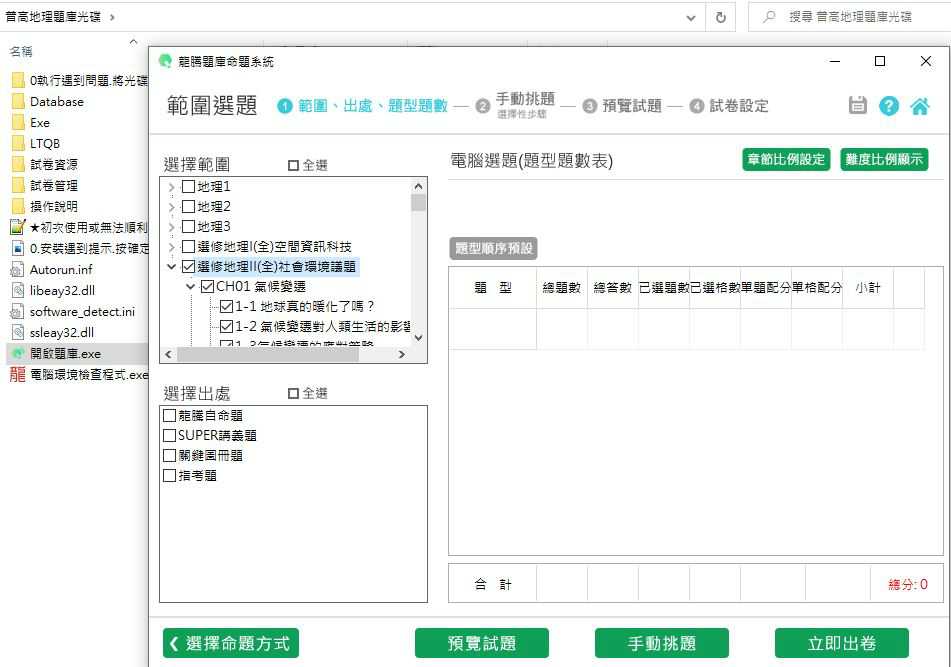
Task: Check 全選 beside 選擇範圍
Action: pos(293,165)
